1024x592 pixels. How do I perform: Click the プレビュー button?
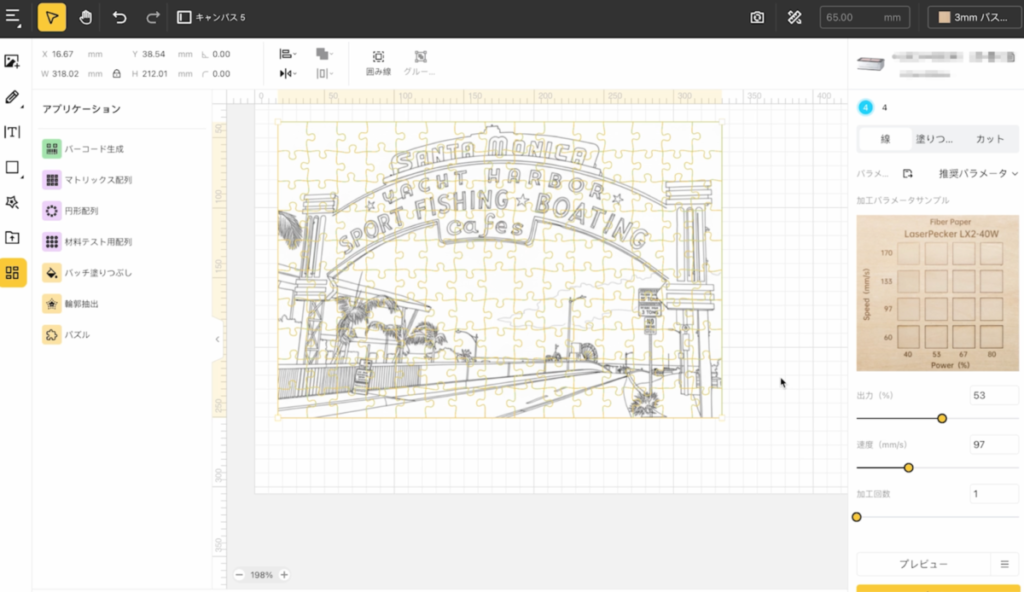[921, 564]
